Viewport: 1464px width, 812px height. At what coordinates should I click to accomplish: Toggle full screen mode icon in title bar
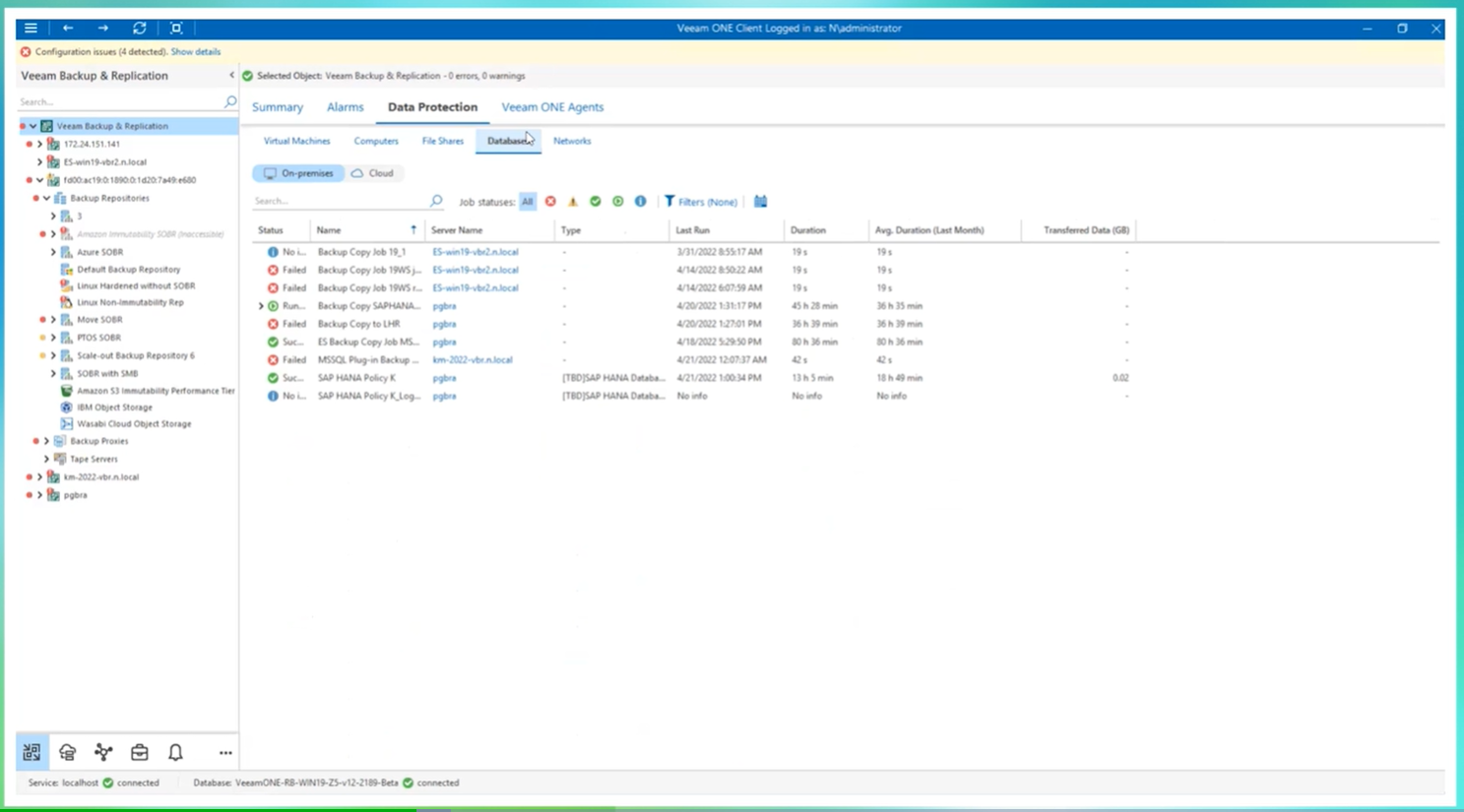point(176,28)
